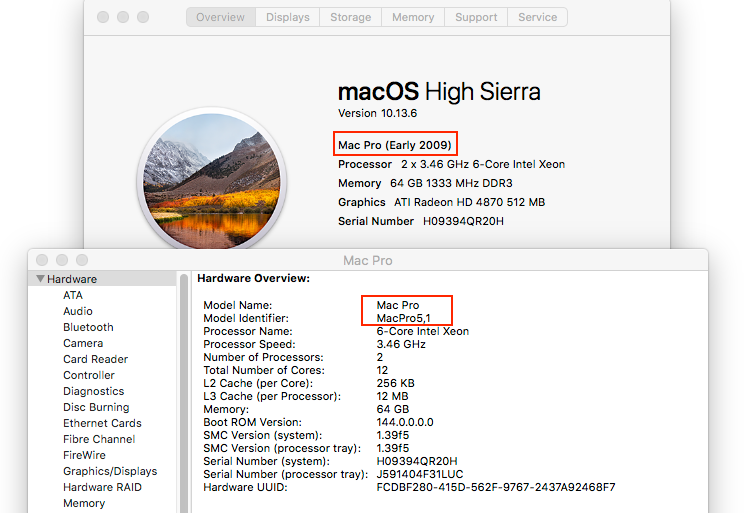Click SMC Version (system) value 1.39f5
Image resolution: width=752 pixels, height=513 pixels.
393,435
